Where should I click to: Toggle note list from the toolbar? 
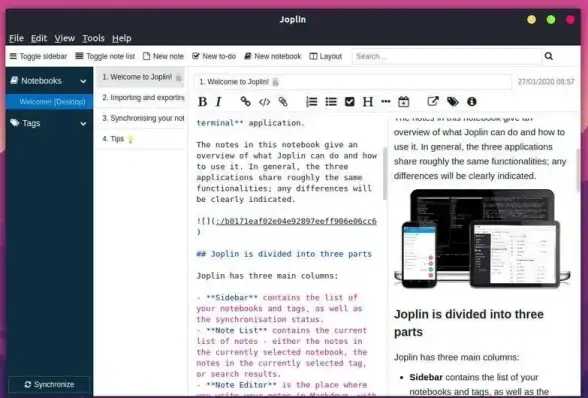[105, 56]
